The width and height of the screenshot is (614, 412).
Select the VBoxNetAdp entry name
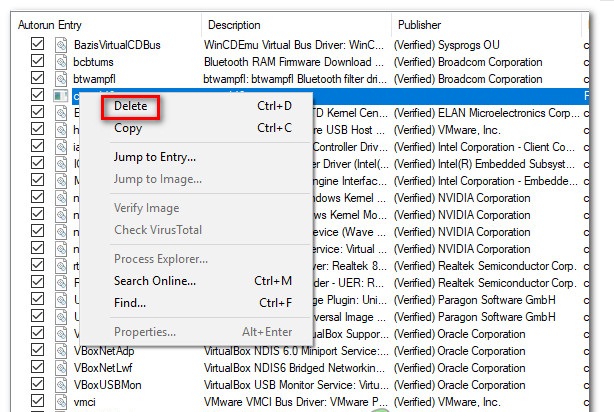[104, 351]
